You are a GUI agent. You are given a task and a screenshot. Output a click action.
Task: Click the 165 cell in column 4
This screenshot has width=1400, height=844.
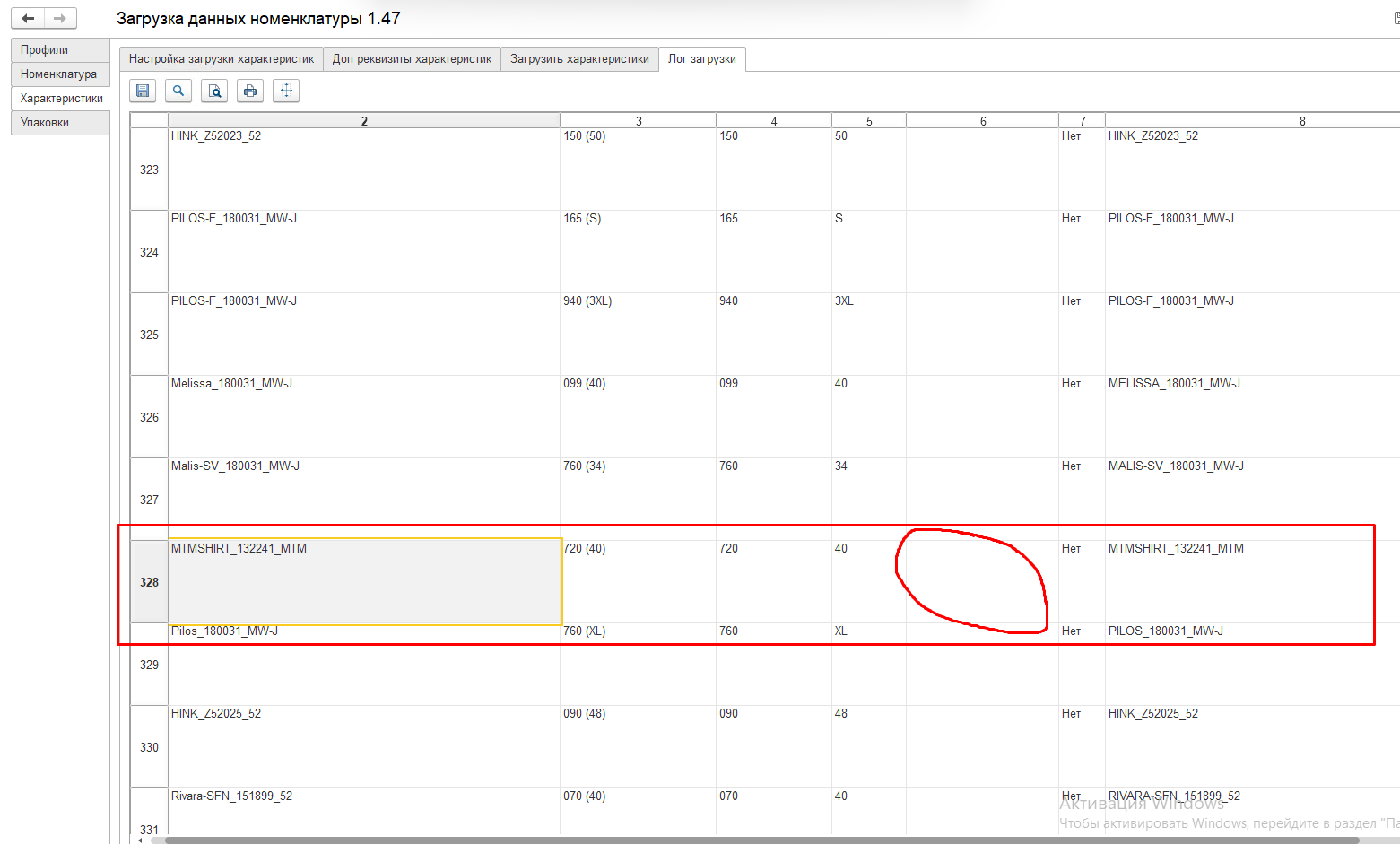(774, 252)
